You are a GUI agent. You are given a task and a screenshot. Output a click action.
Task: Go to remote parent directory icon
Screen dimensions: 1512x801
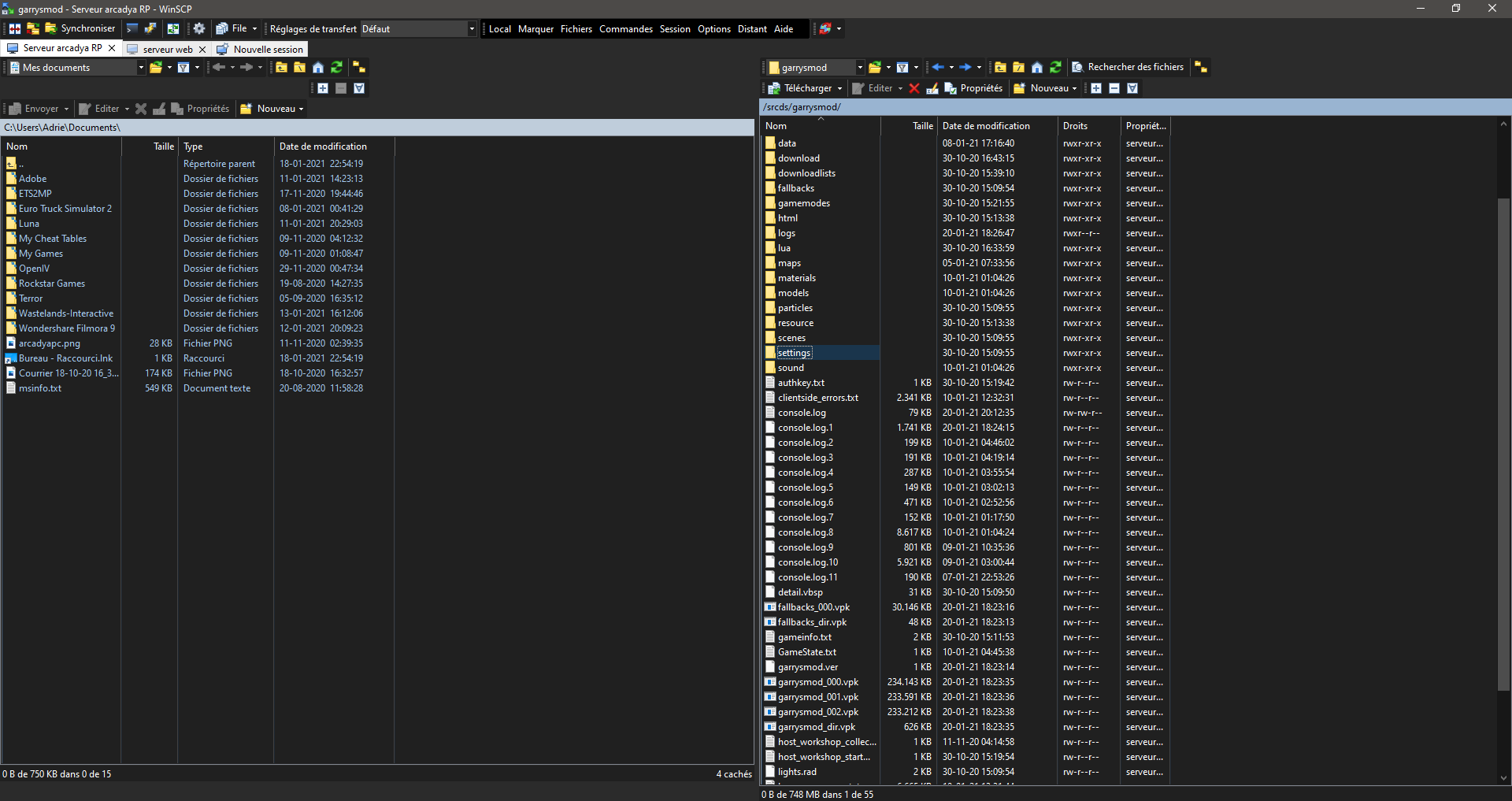(1000, 68)
